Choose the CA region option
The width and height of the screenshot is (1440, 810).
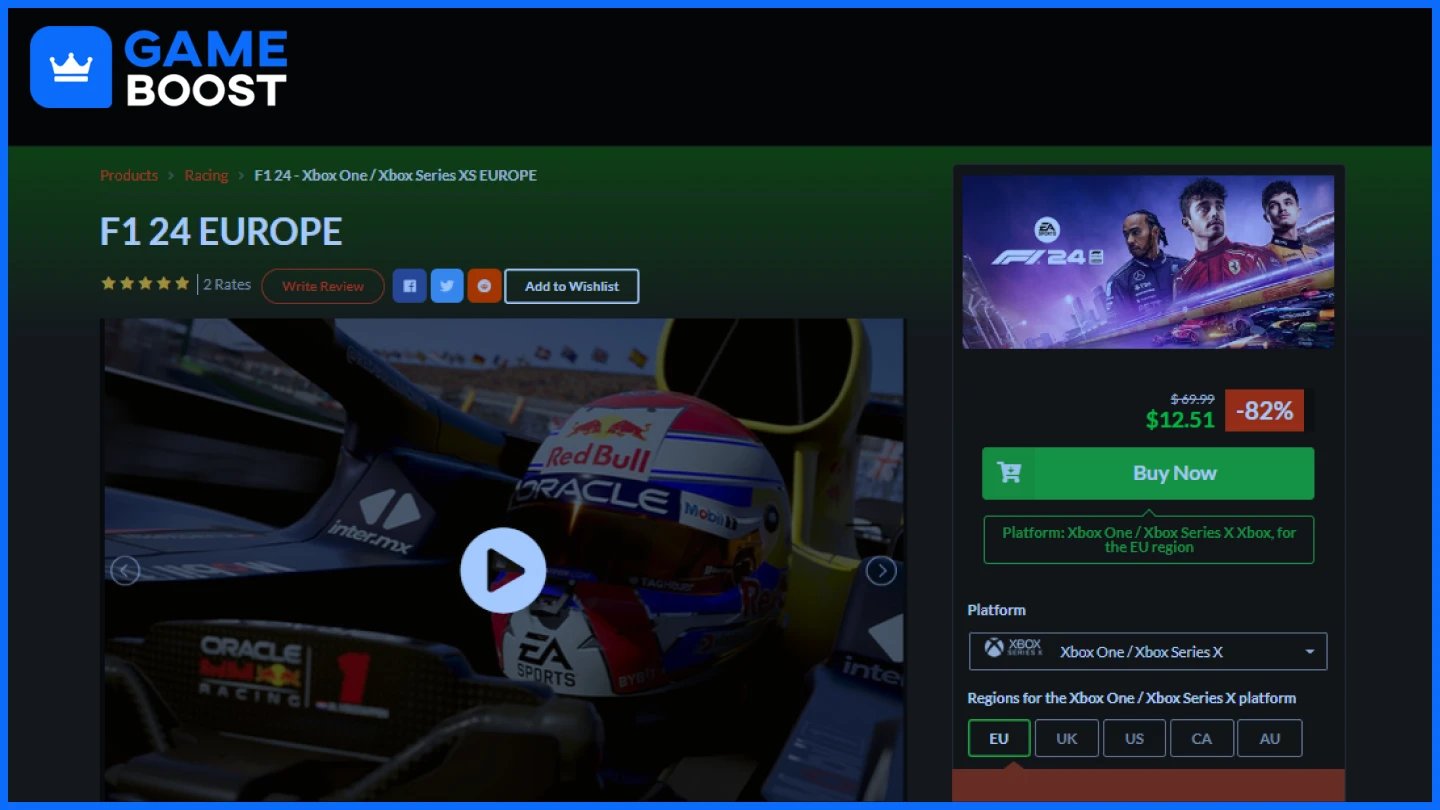tap(1202, 739)
